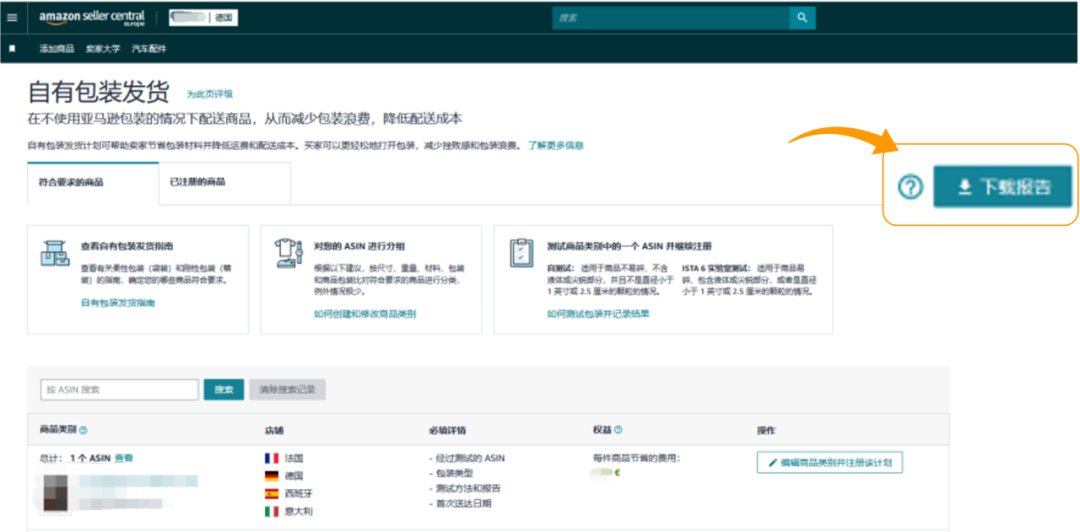Image resolution: width=1080 pixels, height=532 pixels.
Task: Click the 自有包装发货 page title
Action: point(98,92)
